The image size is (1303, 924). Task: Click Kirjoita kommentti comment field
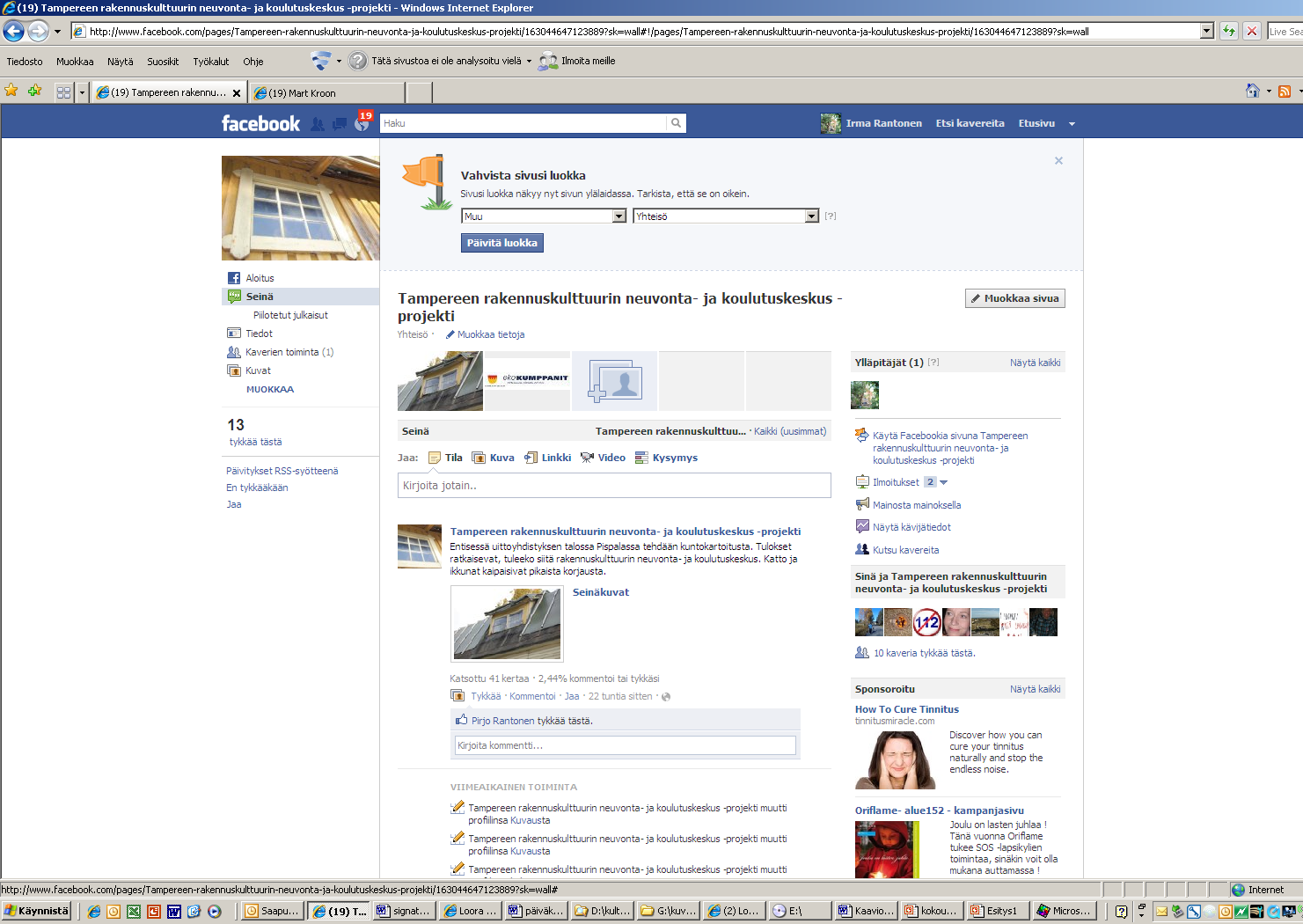click(625, 745)
